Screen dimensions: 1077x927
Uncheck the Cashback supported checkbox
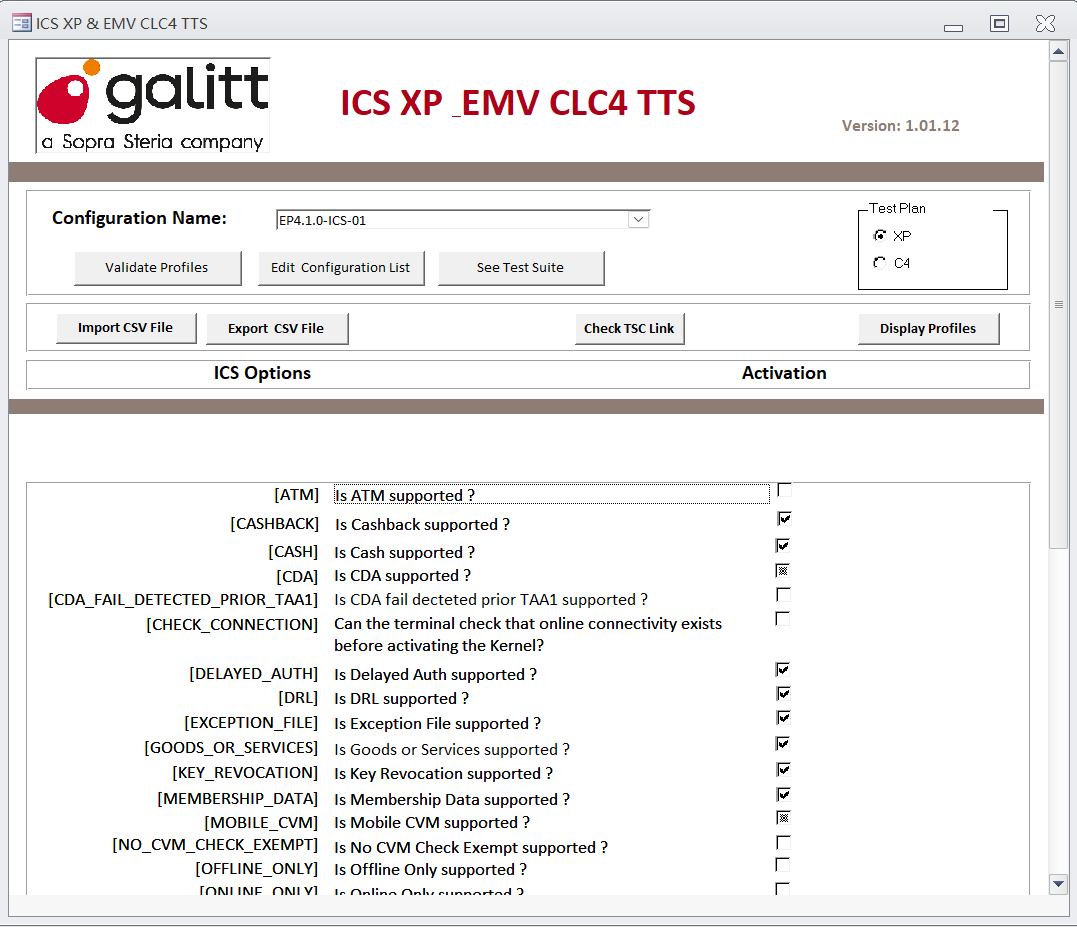point(784,519)
